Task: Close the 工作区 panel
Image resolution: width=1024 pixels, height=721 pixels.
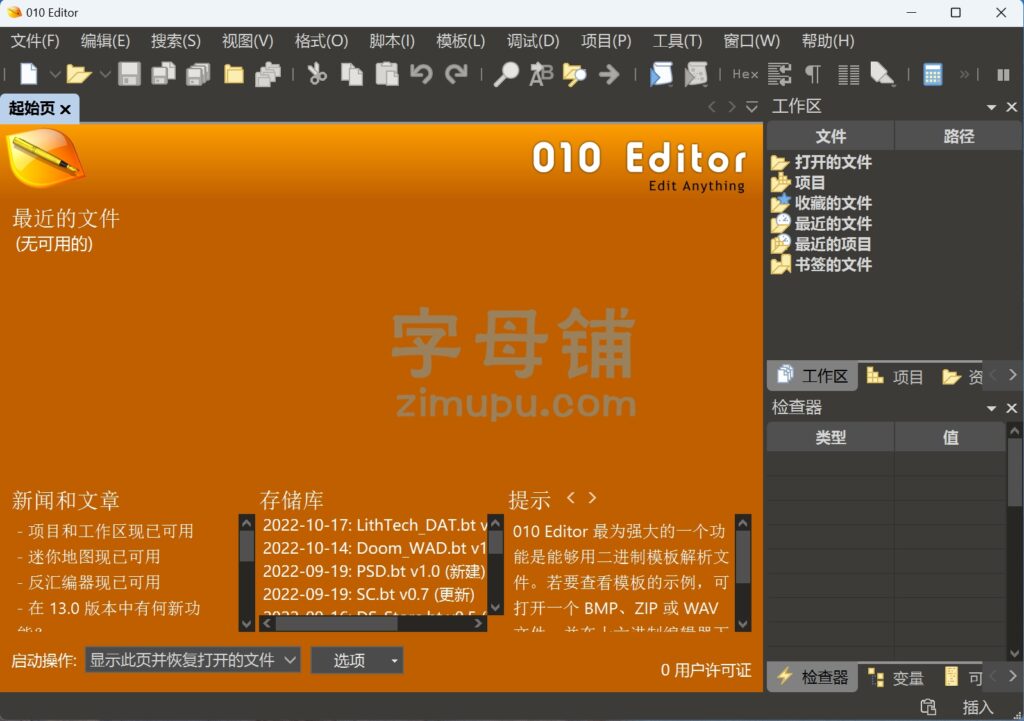Action: (1012, 107)
